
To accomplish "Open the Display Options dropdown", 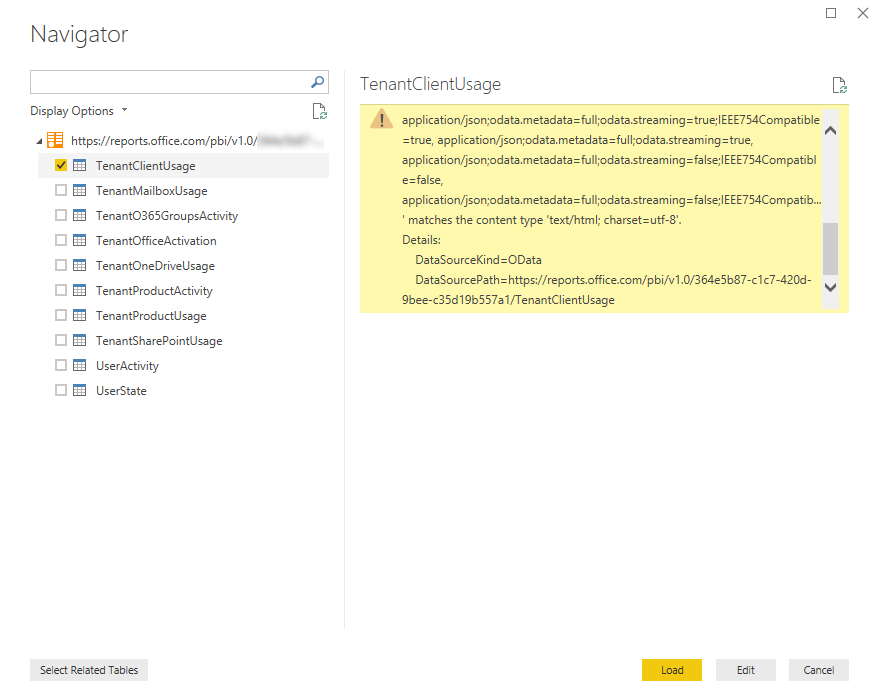I will pyautogui.click(x=78, y=111).
